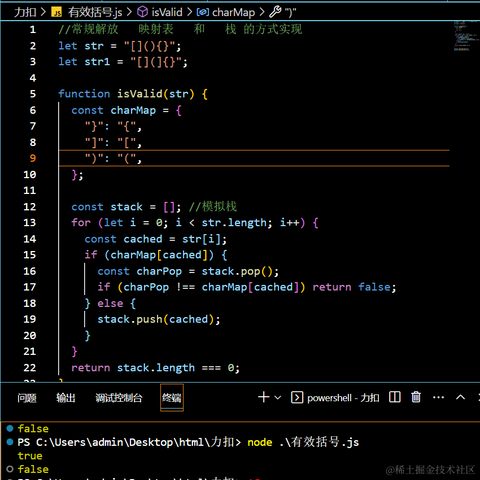Click 'let str1' declaration on line 3
The width and height of the screenshot is (480, 480).
(84, 62)
